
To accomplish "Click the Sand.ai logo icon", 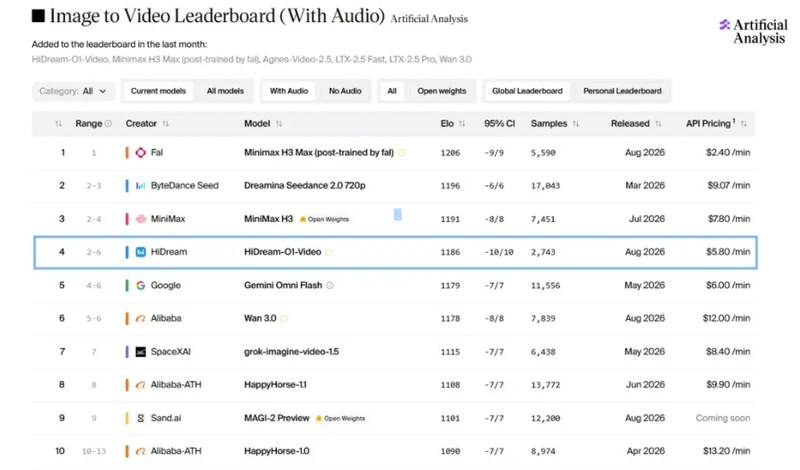I will point(140,418).
